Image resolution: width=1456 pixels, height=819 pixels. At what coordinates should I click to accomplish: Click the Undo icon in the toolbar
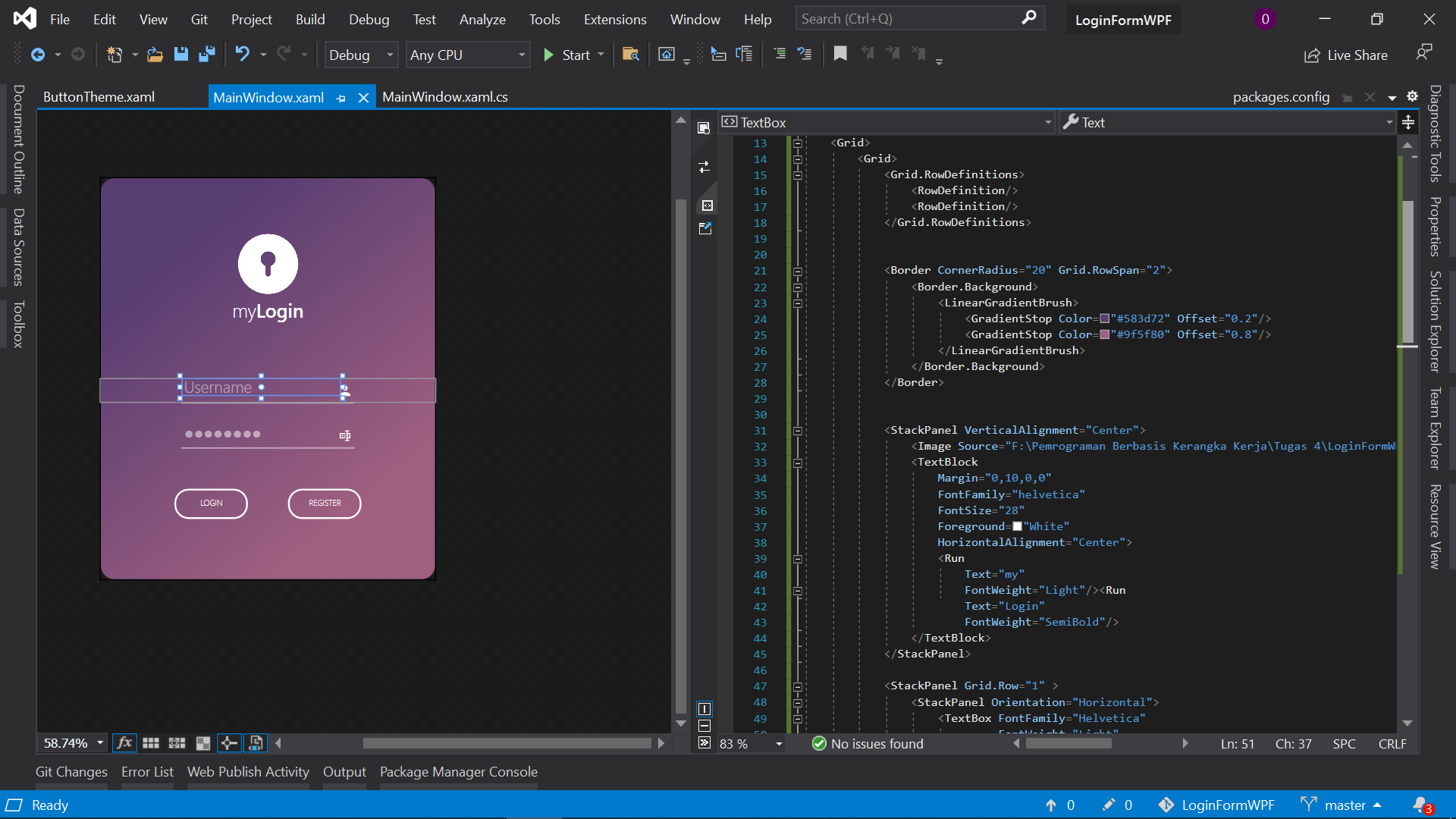(241, 54)
